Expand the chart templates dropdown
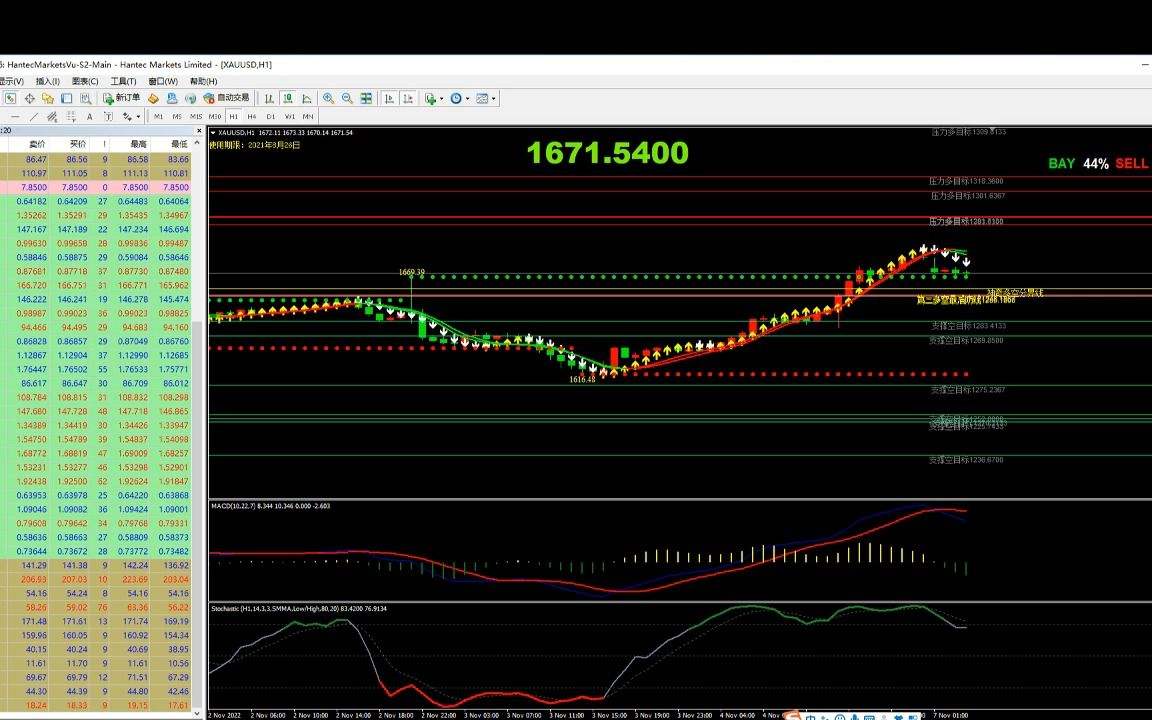The image size is (1152, 720). click(494, 99)
